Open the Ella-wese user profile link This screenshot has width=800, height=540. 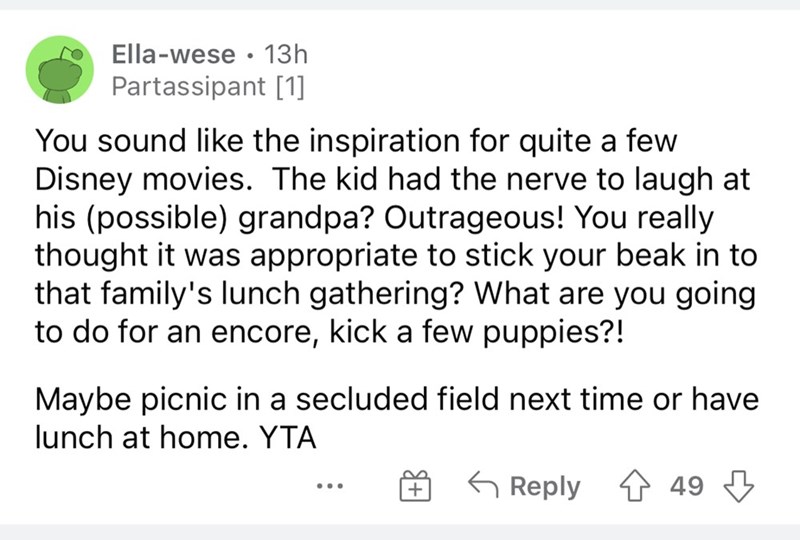[173, 54]
